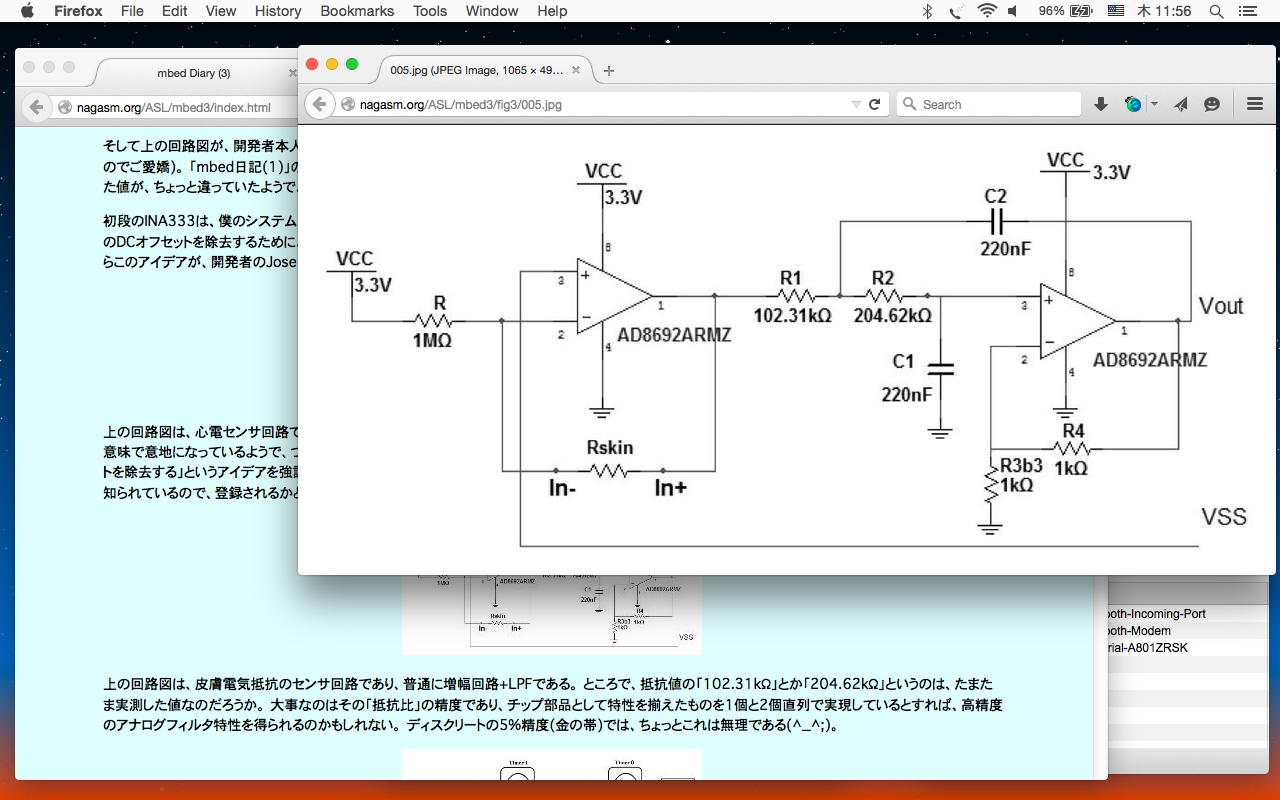Open the volume control in menu bar
Screen dimensions: 1280x800
(x=1013, y=11)
